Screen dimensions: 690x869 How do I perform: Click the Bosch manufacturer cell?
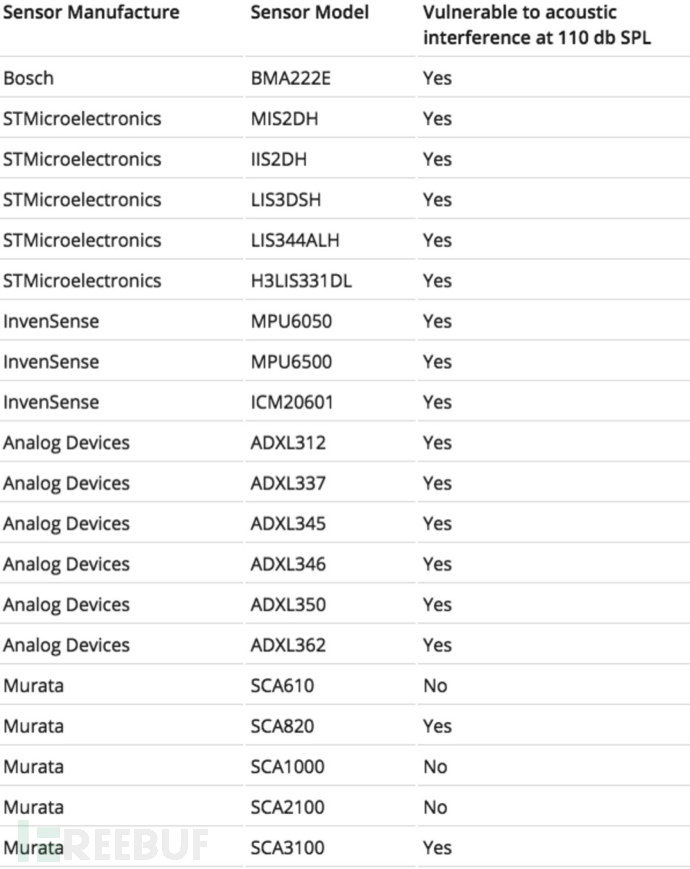tap(29, 78)
